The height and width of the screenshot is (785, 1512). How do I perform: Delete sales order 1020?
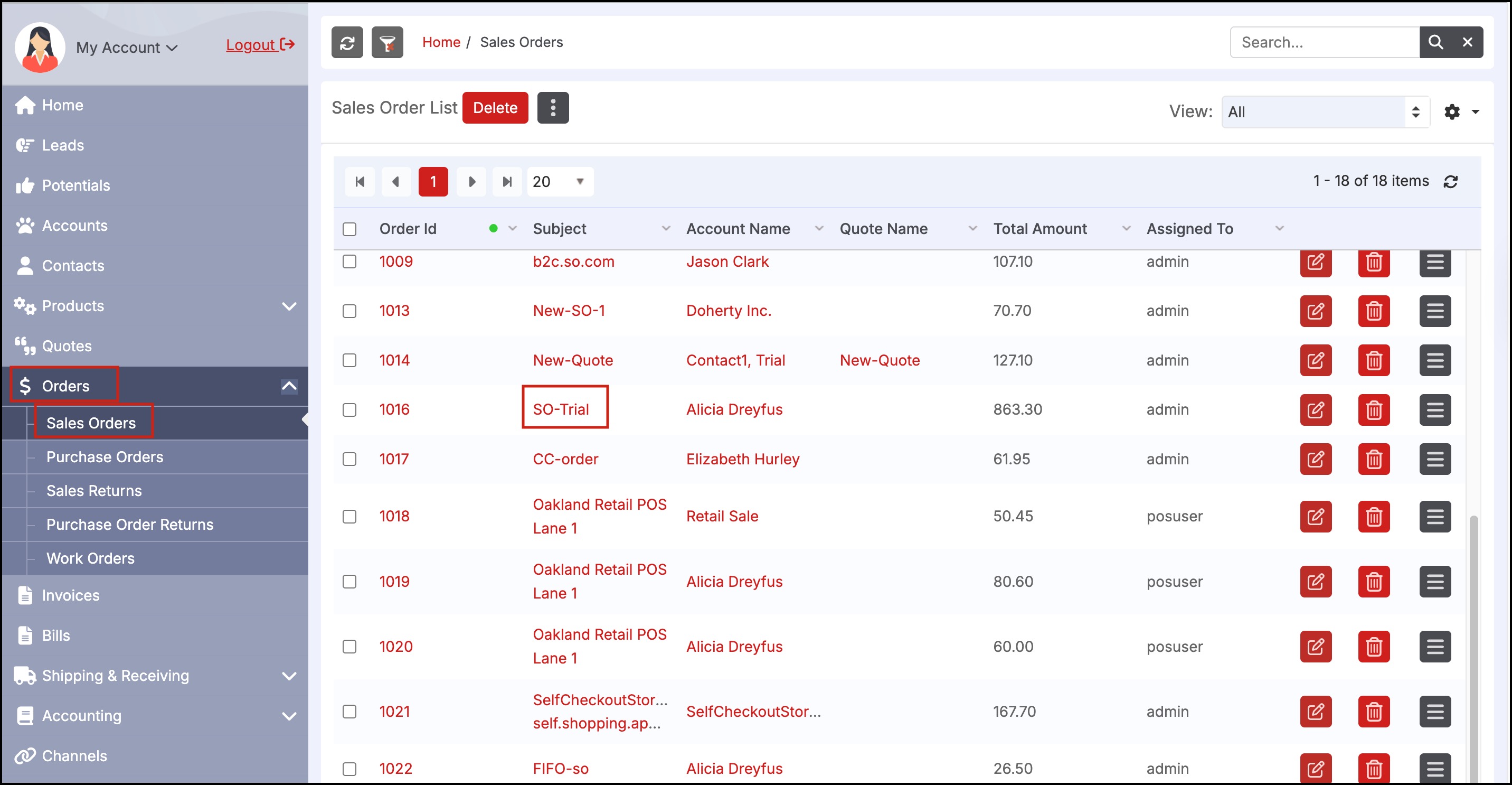click(x=1374, y=647)
